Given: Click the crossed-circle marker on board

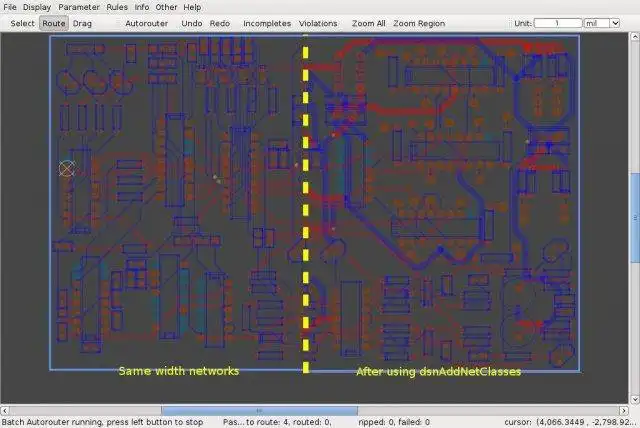Looking at the screenshot, I should pyautogui.click(x=67, y=168).
